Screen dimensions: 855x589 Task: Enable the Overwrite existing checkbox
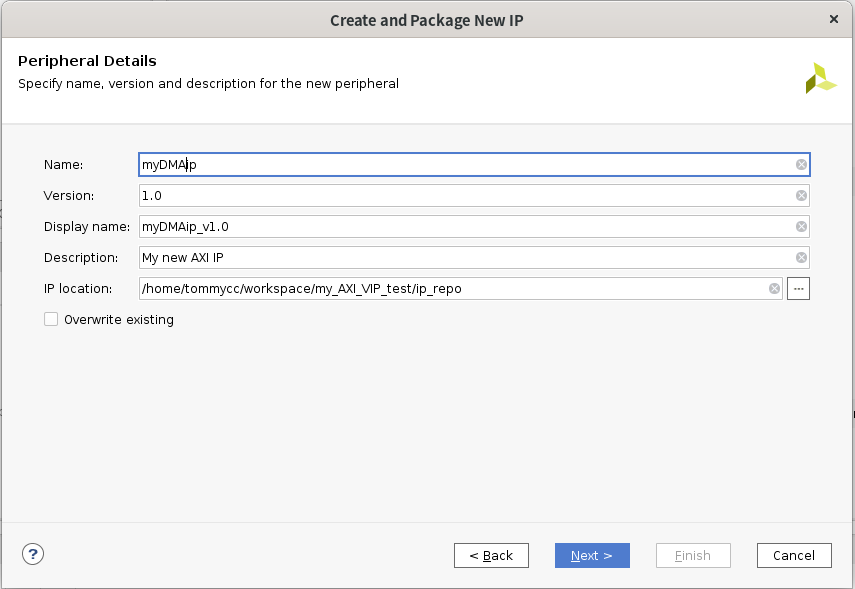click(x=51, y=320)
